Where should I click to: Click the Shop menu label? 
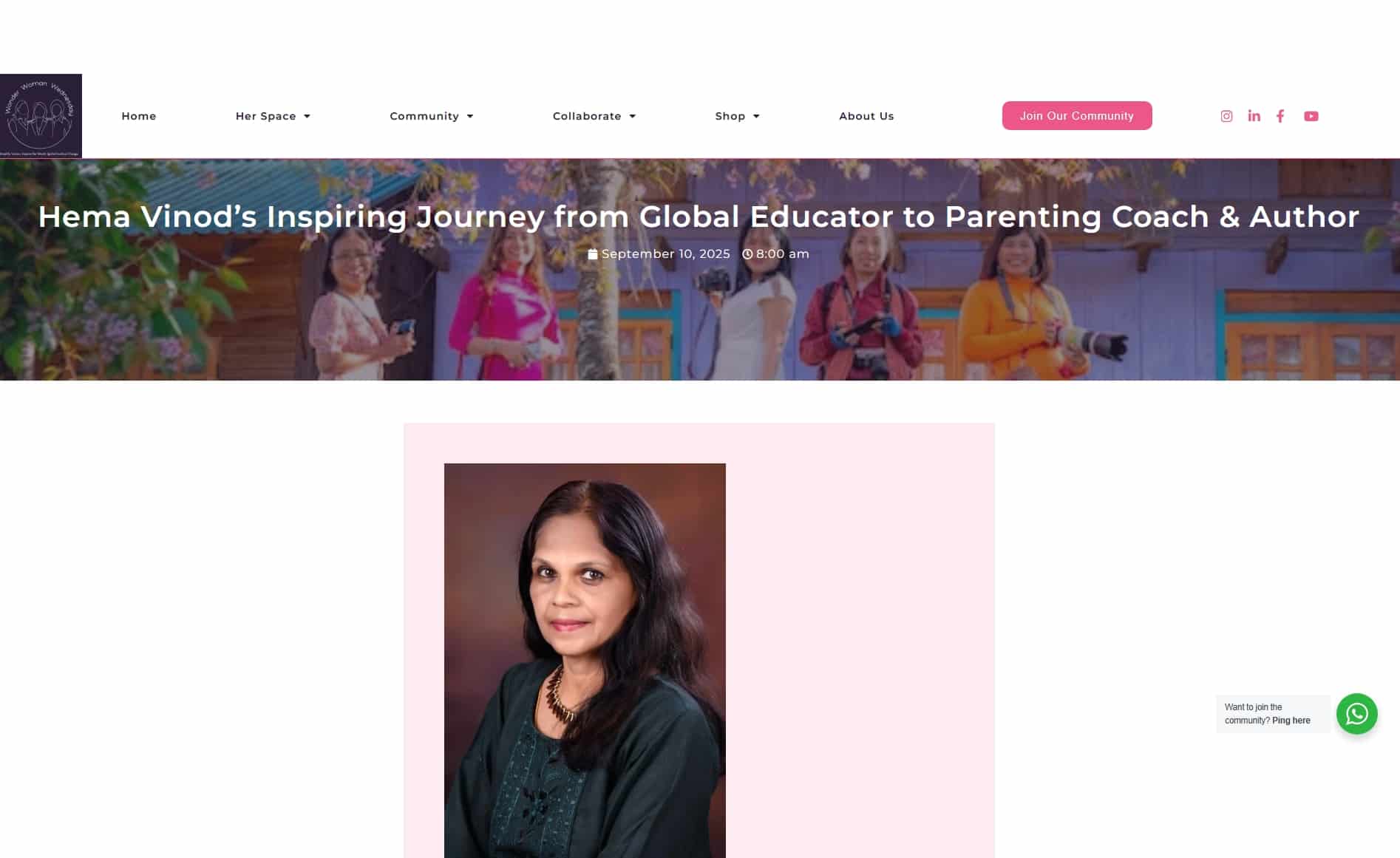[x=730, y=116]
